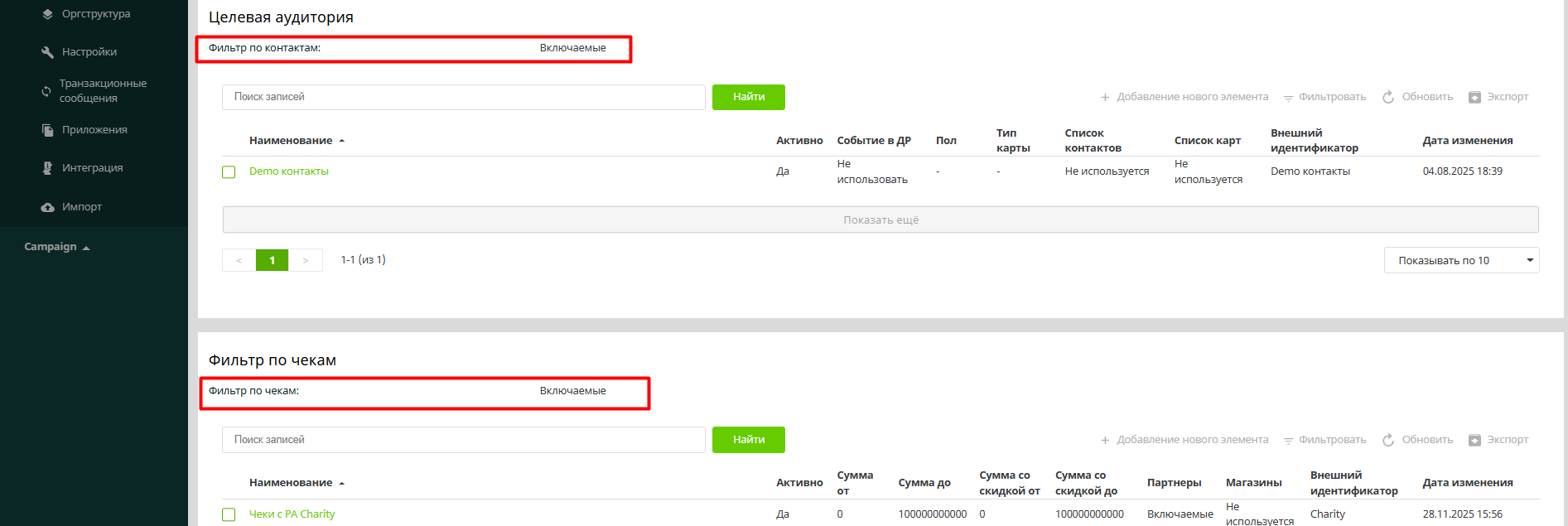Viewport: 1568px width, 526px height.
Task: Collapse the Campaign sidebar section
Action: coord(57,247)
